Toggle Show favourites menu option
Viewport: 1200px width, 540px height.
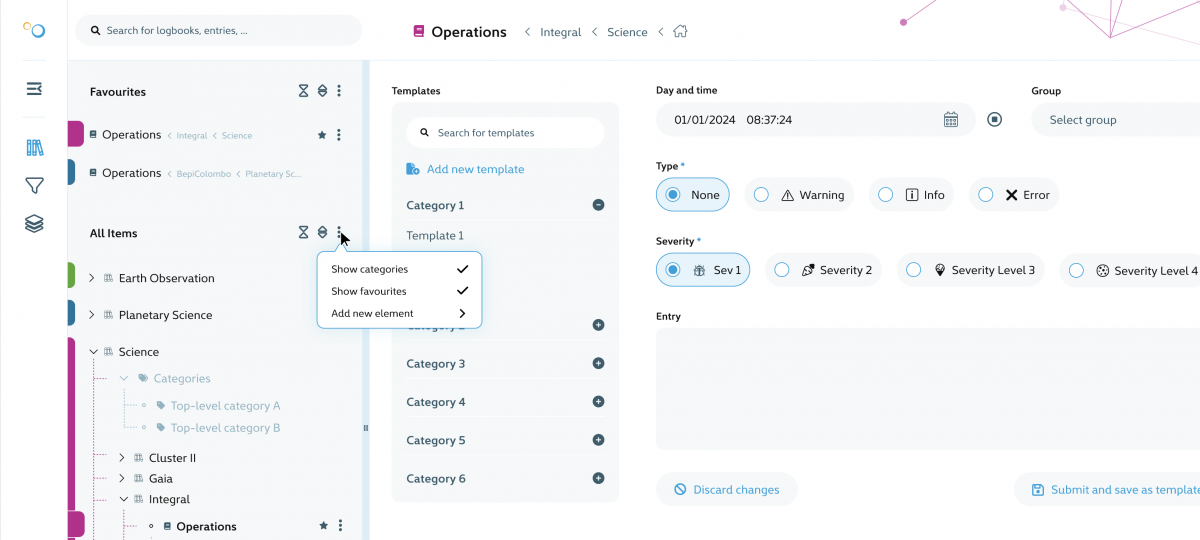(x=399, y=291)
